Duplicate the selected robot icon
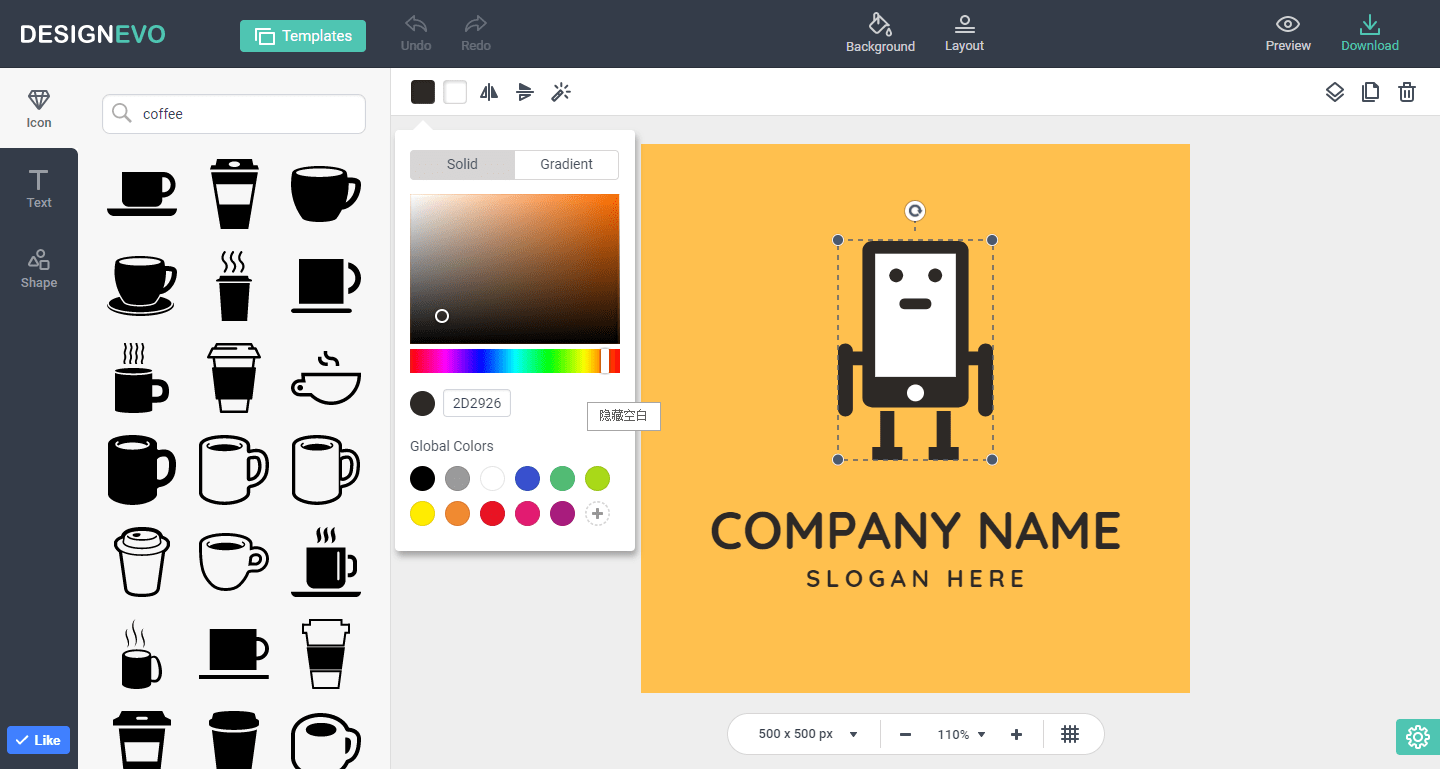This screenshot has width=1440, height=769. [x=1370, y=91]
